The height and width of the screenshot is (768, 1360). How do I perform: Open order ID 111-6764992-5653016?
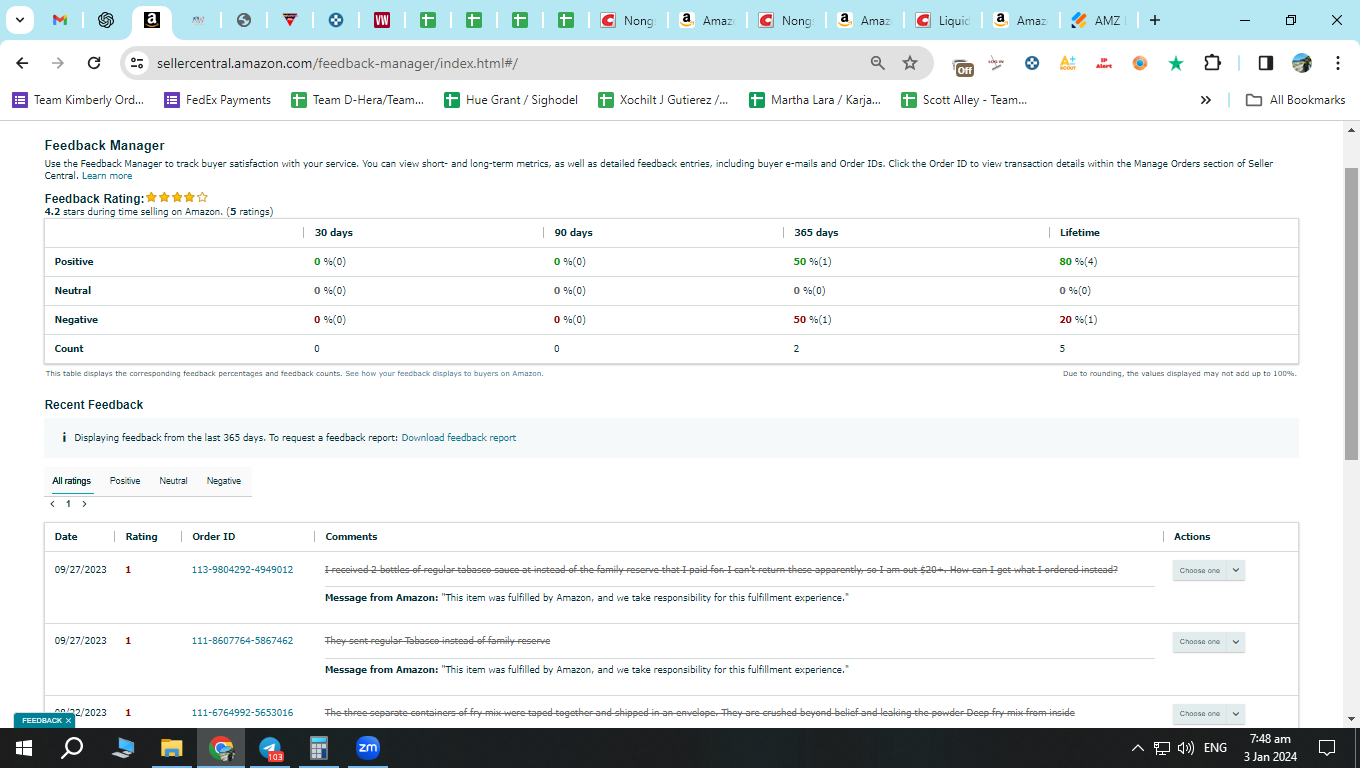pos(242,713)
